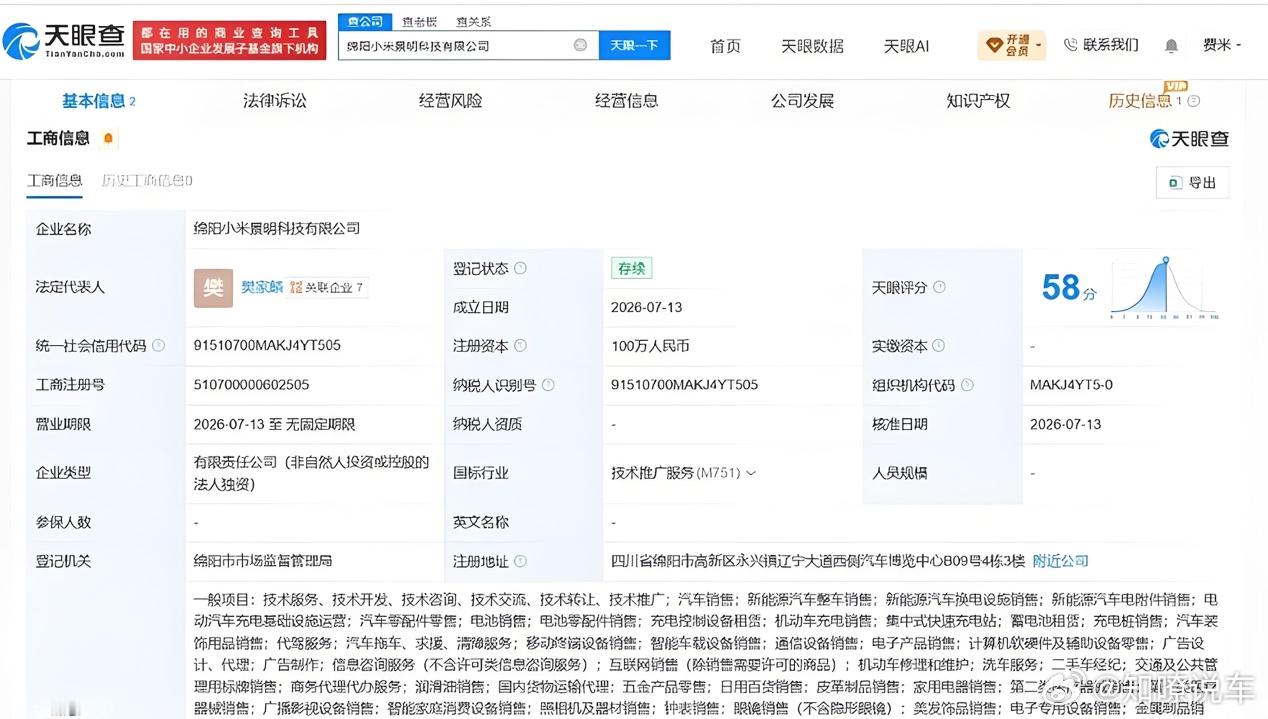This screenshot has height=719, width=1268.
Task: Click the 100万人民币 registered capital value
Action: [650, 345]
